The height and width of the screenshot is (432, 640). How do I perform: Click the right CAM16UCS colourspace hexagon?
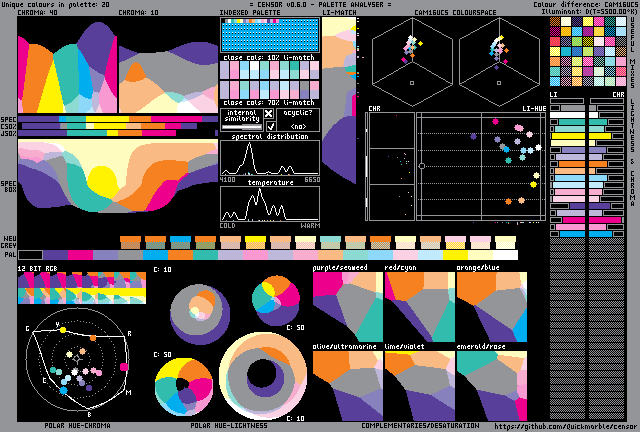[499, 65]
